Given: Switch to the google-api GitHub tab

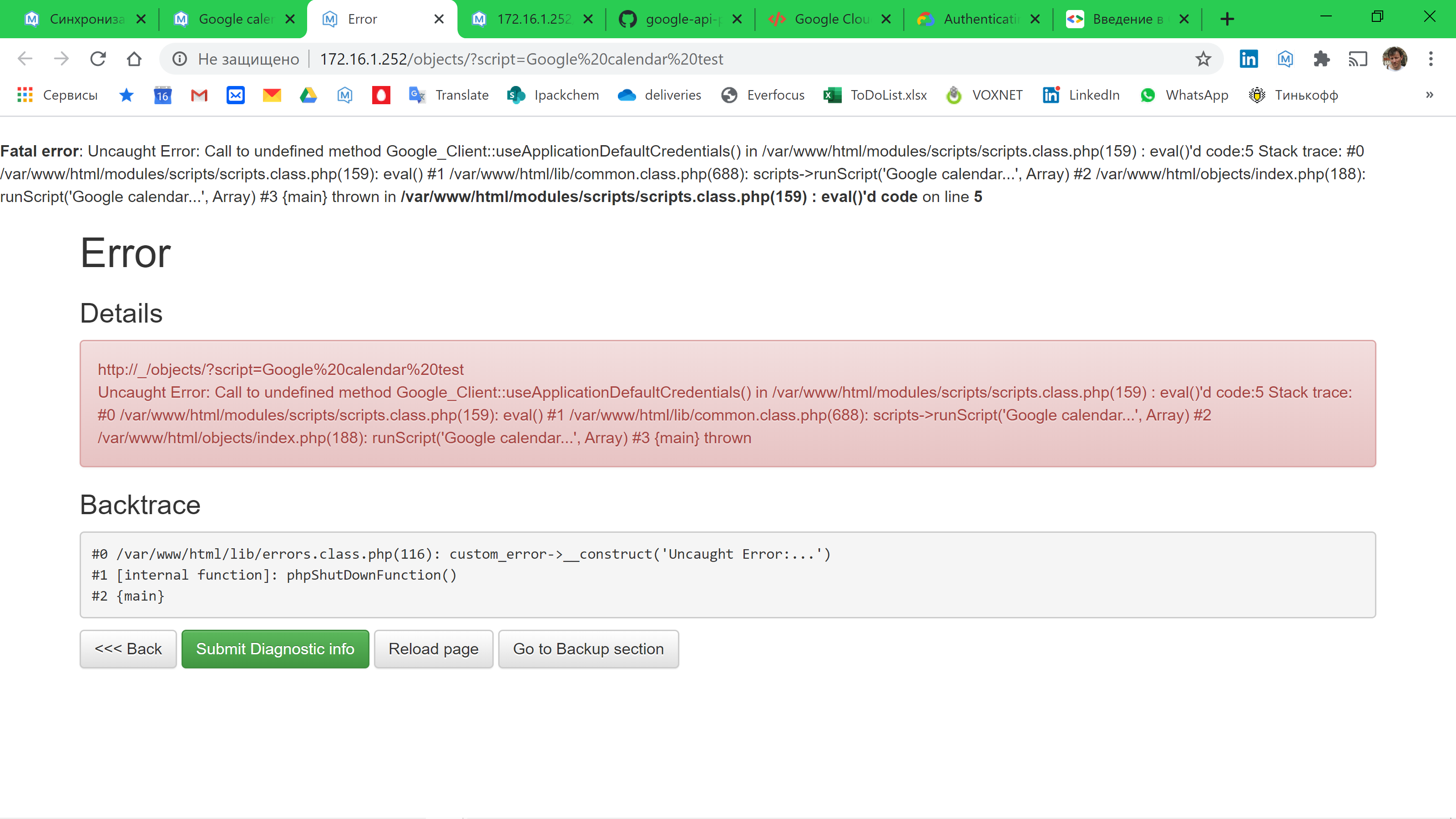Looking at the screenshot, I should coord(672,19).
